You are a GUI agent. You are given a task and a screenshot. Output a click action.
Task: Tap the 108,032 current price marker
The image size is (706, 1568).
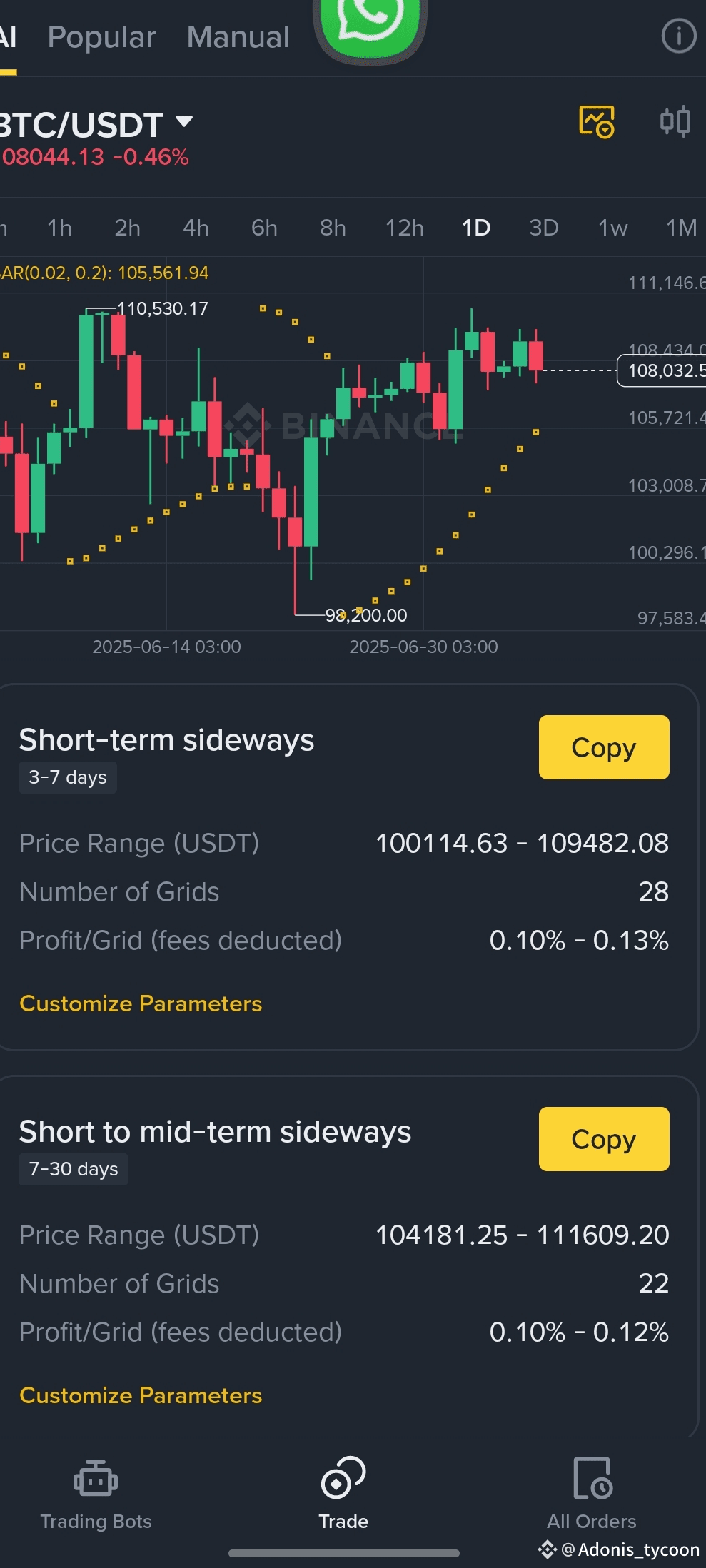tap(662, 370)
